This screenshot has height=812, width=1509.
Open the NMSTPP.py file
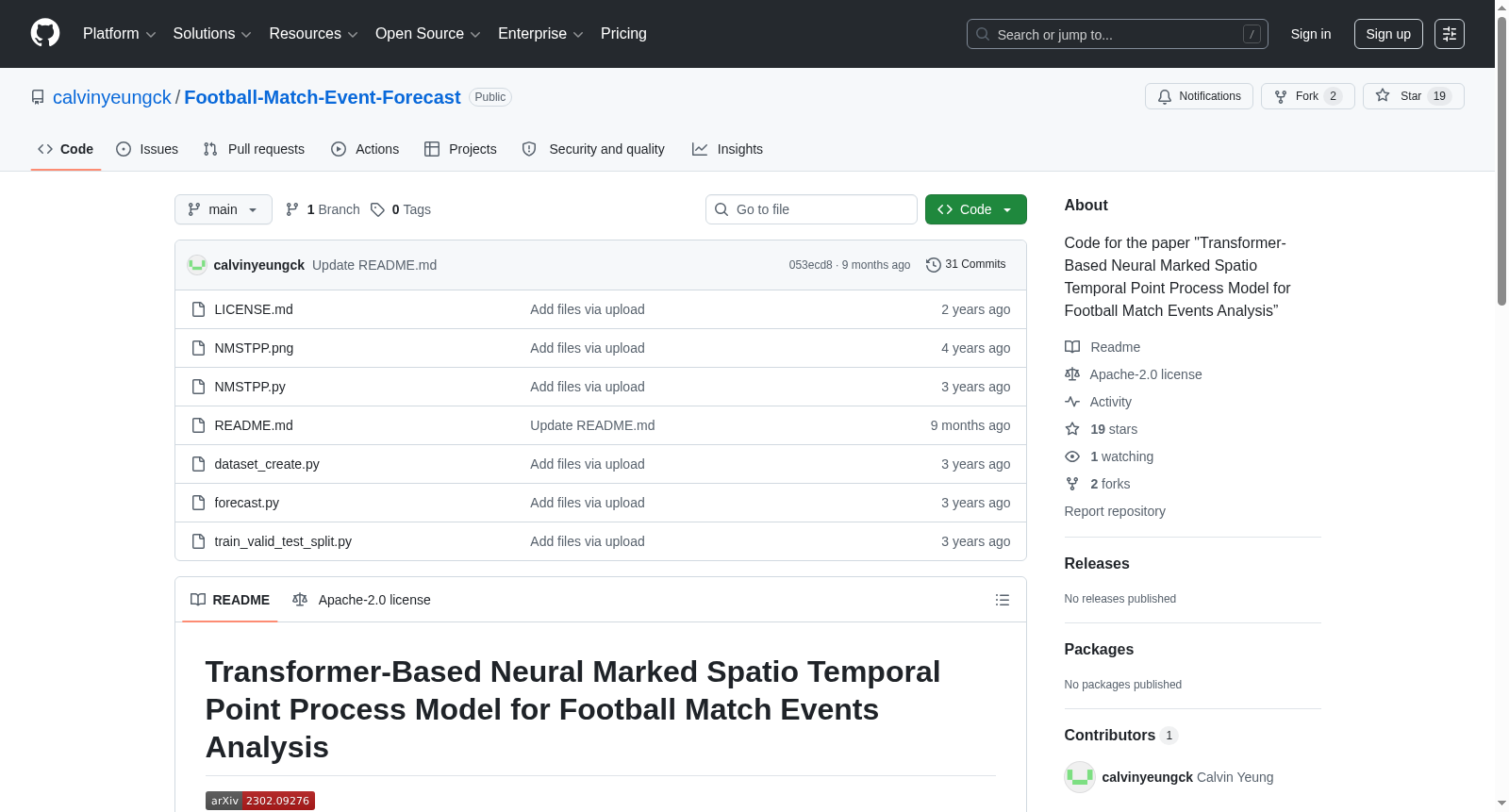[x=250, y=387]
